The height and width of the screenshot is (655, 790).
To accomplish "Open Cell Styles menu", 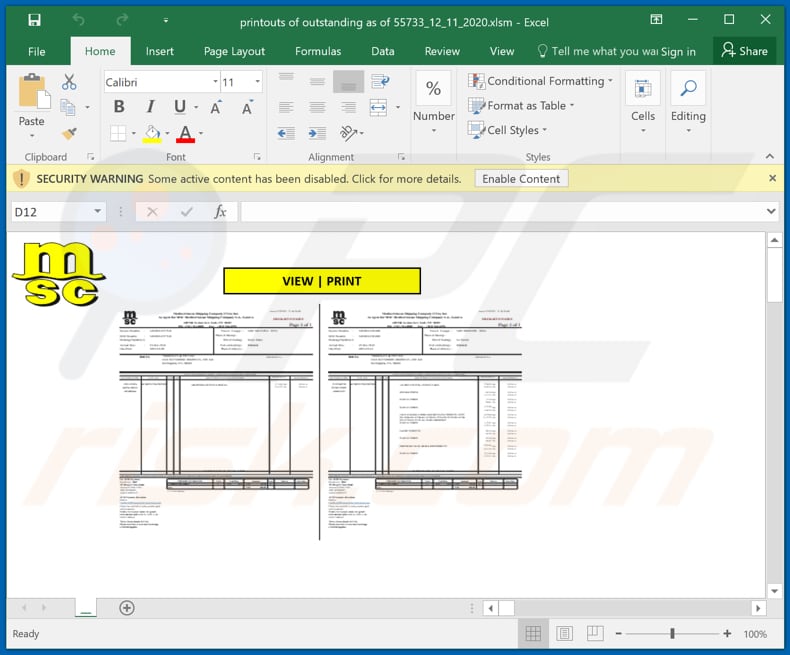I will point(507,130).
